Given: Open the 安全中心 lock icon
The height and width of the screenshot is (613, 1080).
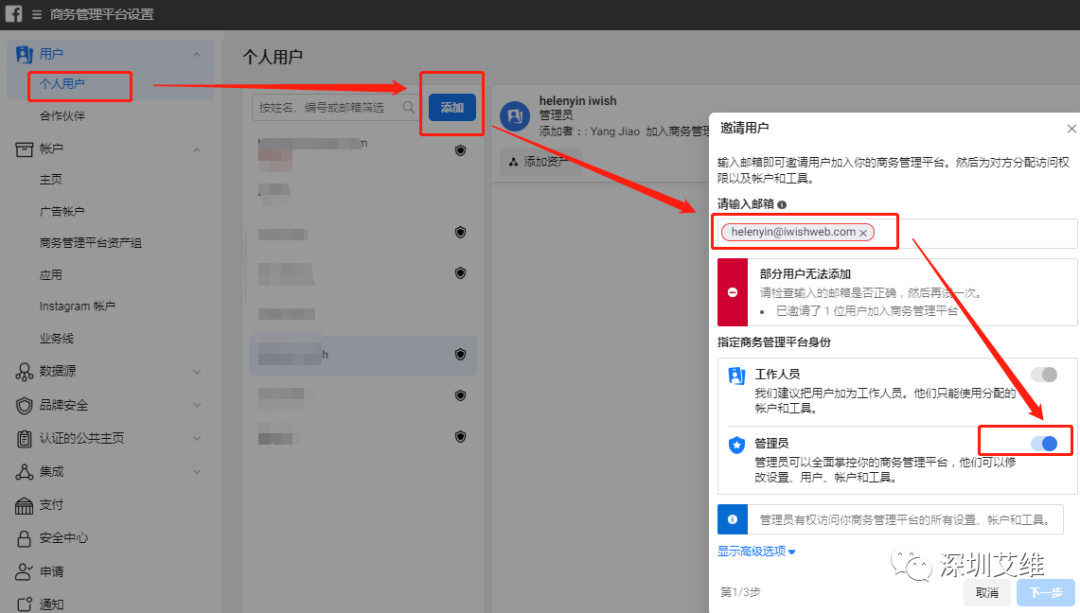Looking at the screenshot, I should pos(25,538).
